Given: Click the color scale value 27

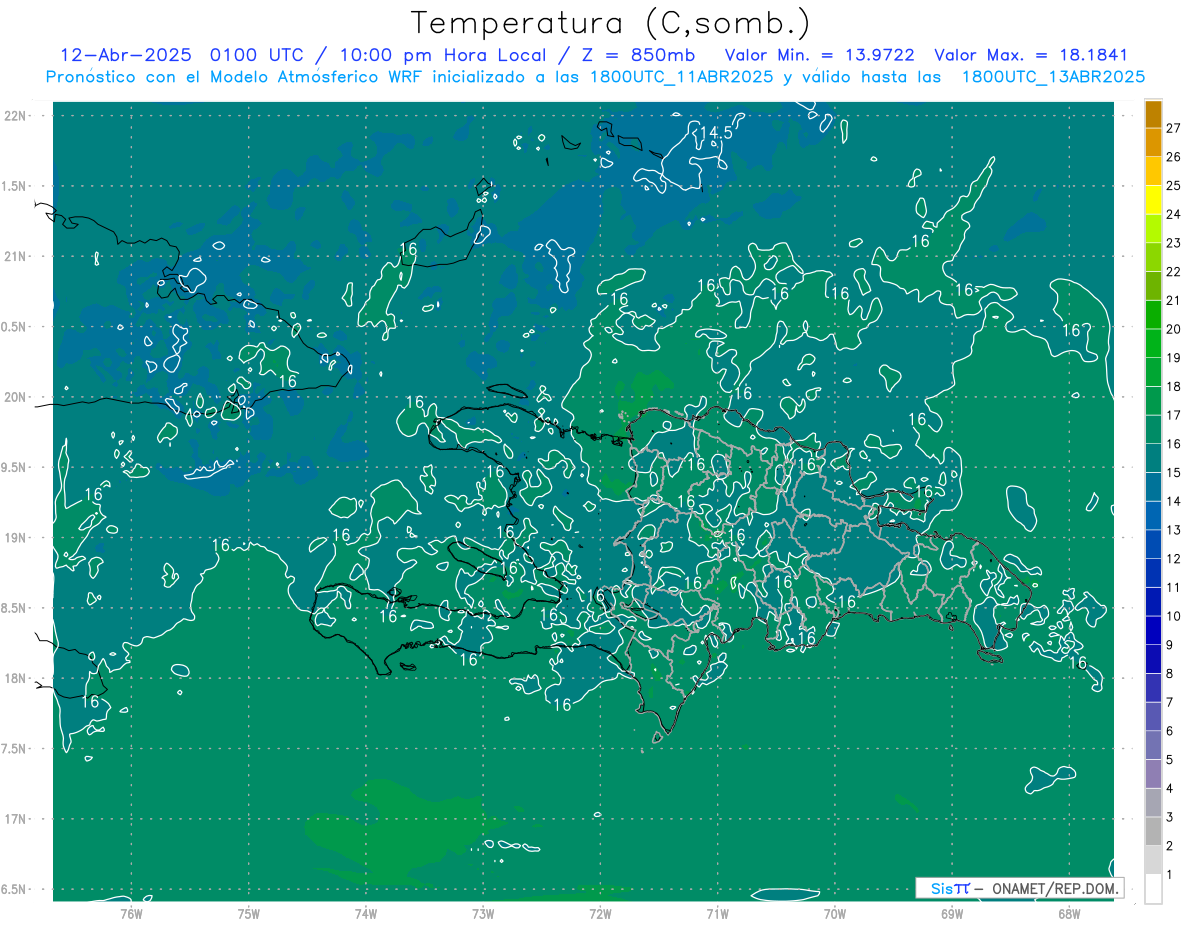Looking at the screenshot, I should coord(1174,128).
